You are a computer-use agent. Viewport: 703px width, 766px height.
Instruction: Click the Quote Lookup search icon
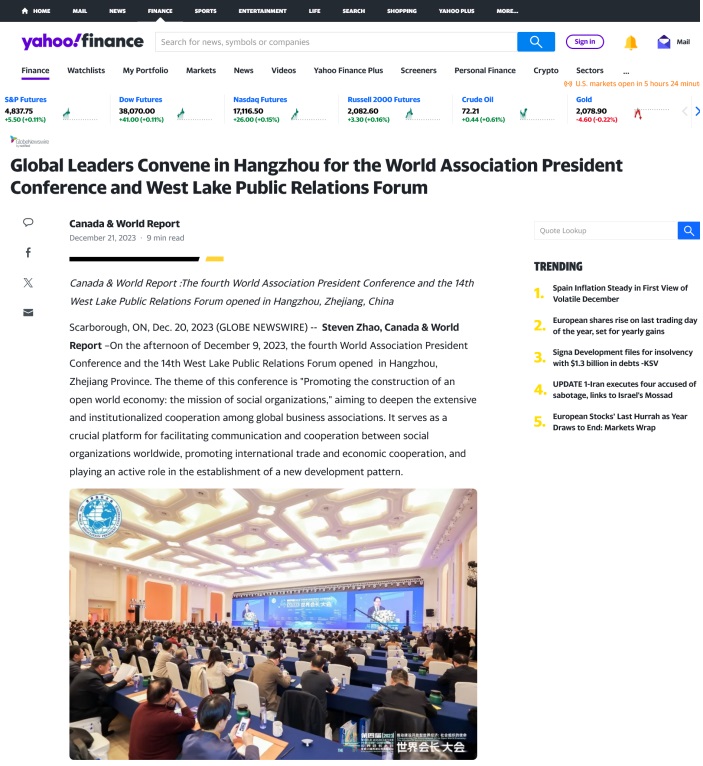[688, 231]
